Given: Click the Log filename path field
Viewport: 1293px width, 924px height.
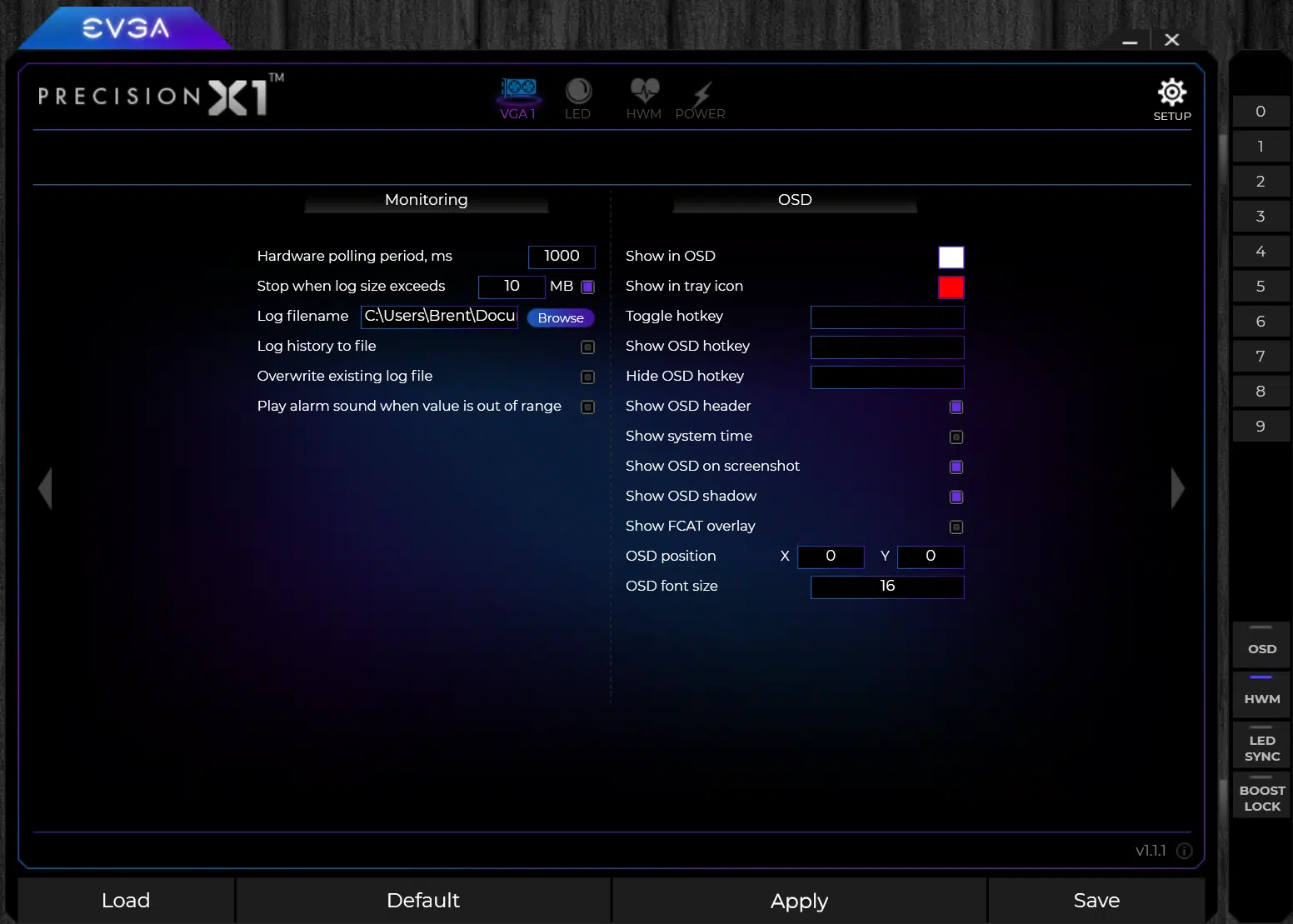Looking at the screenshot, I should point(440,317).
